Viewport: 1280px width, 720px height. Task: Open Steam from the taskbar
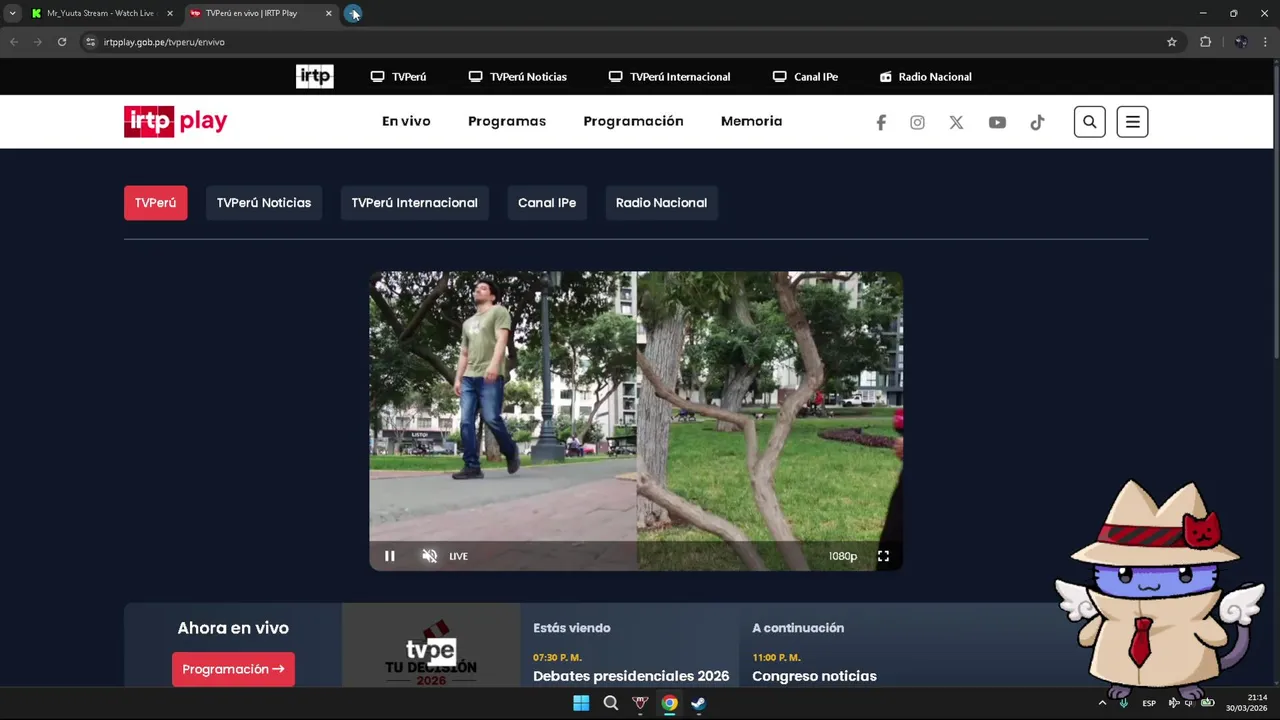pos(698,703)
